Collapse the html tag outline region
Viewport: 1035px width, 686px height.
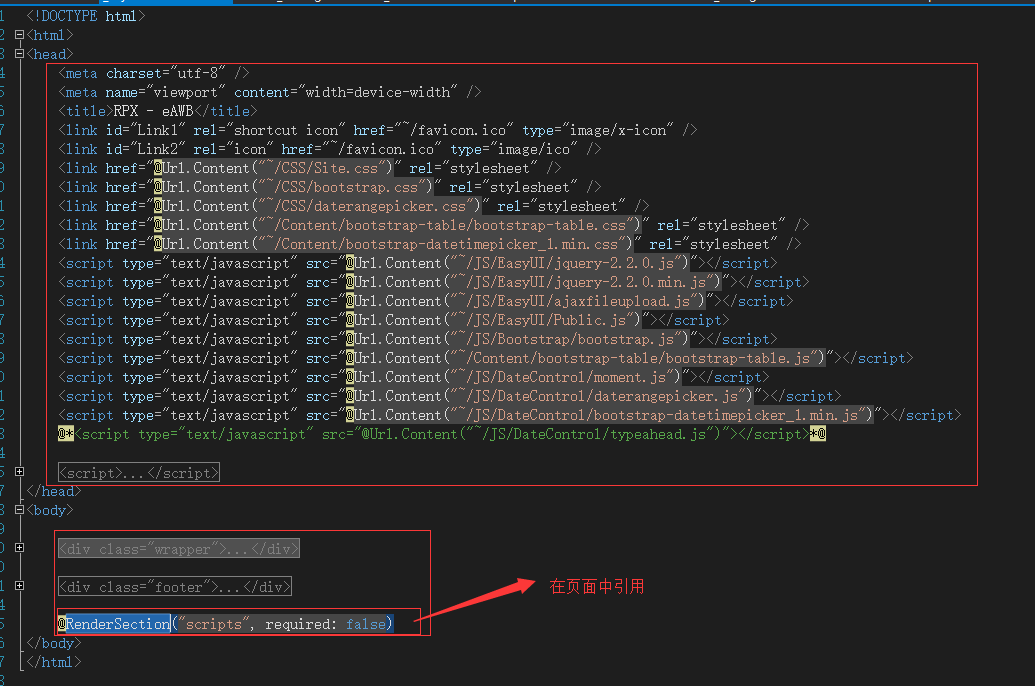pyautogui.click(x=19, y=35)
